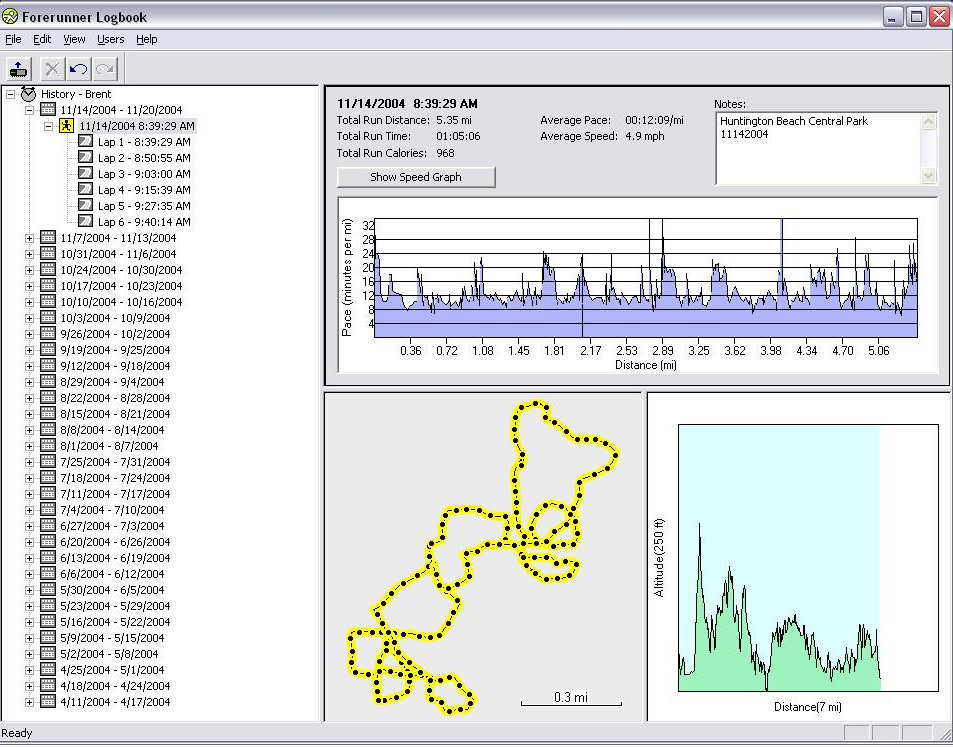Click the Lap 3 lap icon
The width and height of the screenshot is (953, 747).
[x=86, y=173]
